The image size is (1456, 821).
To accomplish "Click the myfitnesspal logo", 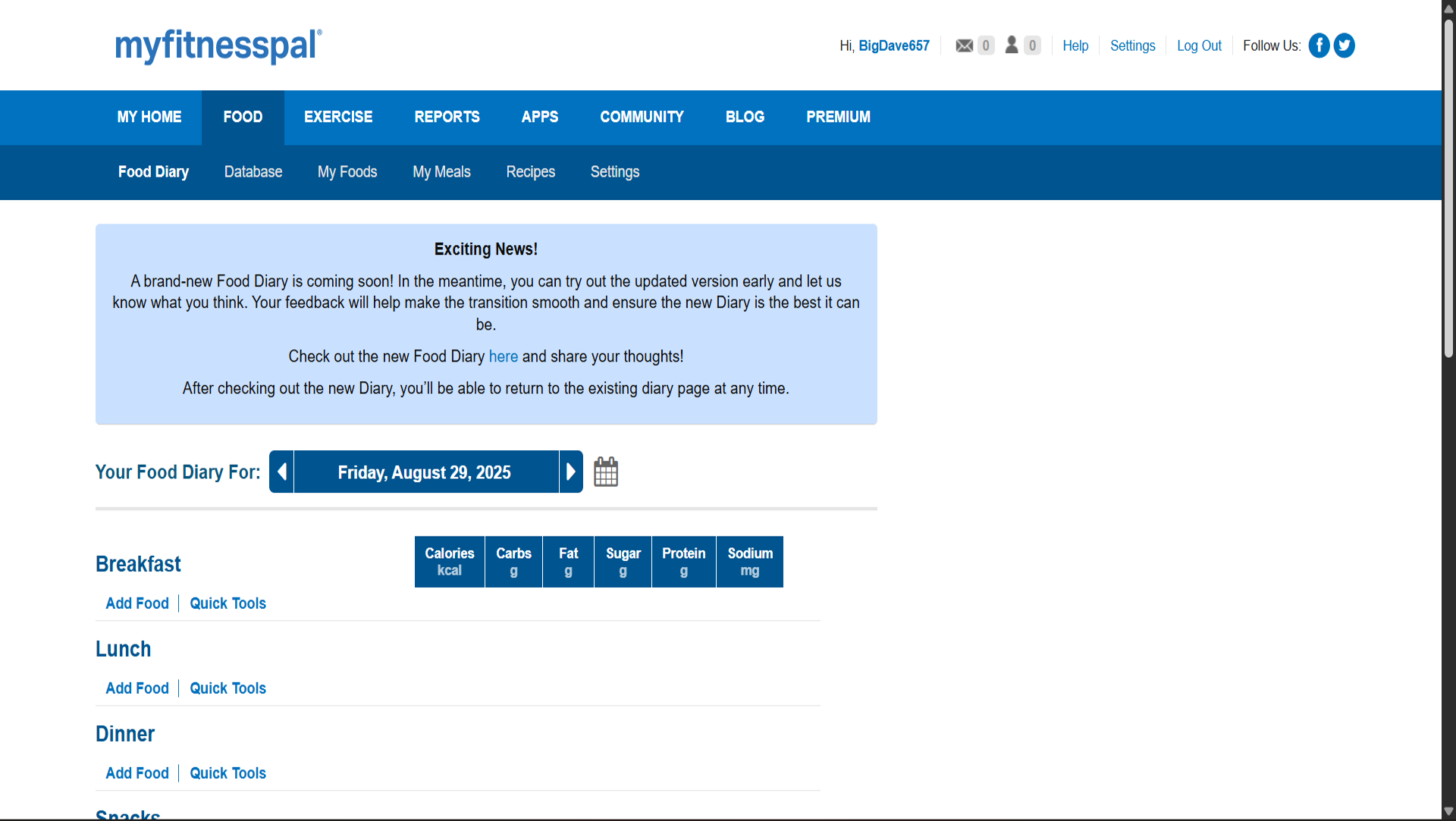I will click(x=218, y=45).
